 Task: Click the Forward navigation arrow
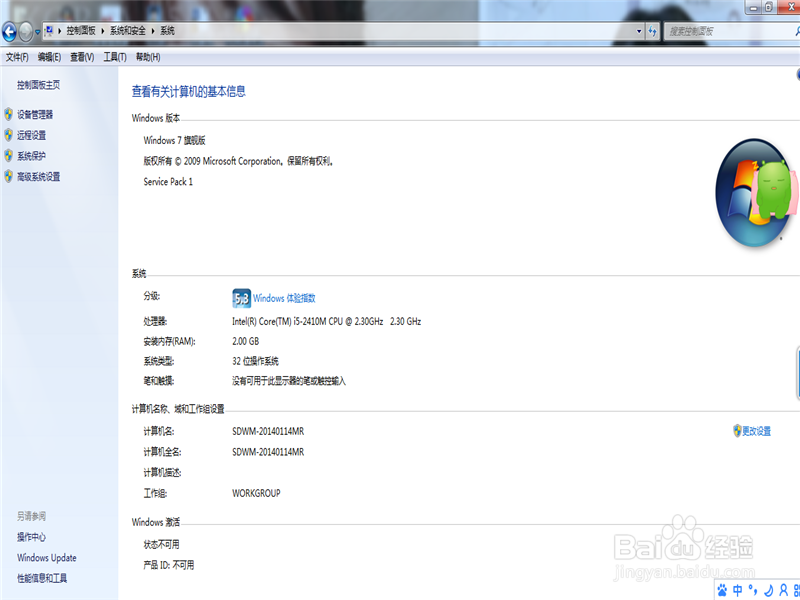pos(26,32)
